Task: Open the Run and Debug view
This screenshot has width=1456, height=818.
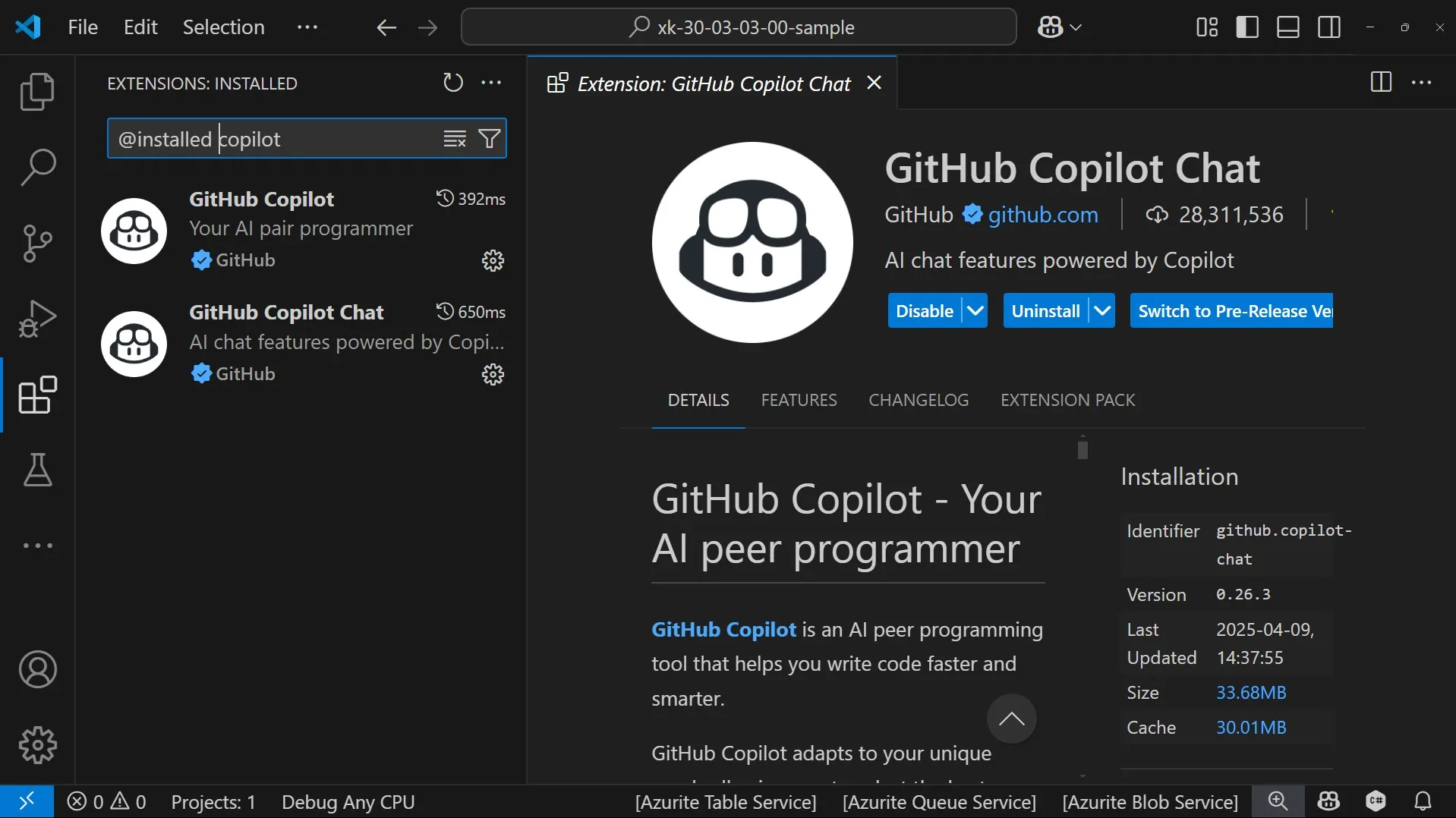Action: click(x=37, y=319)
